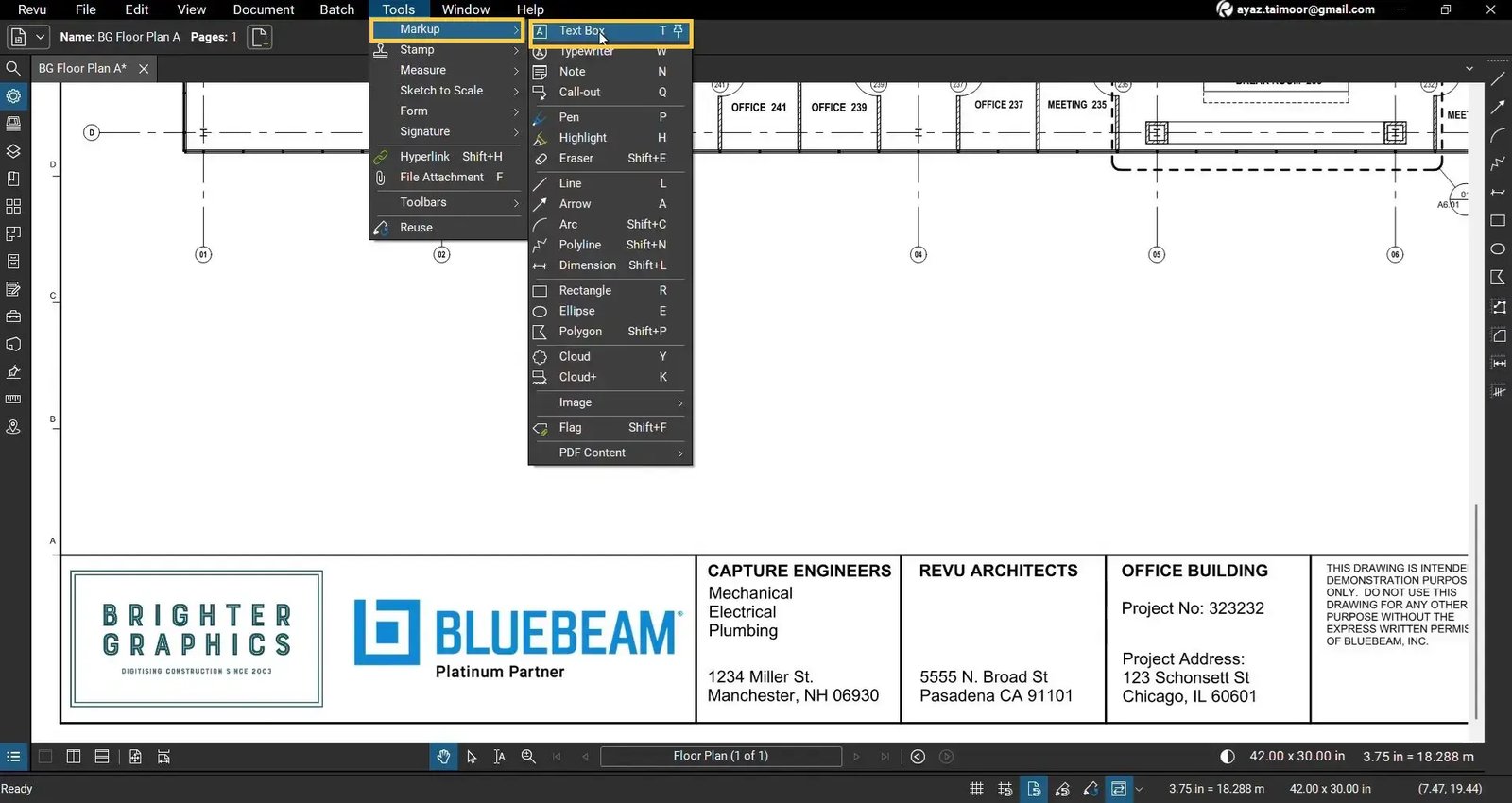Switch to BG Floor Plan A tab
Screen dimensions: 1512x803
click(x=82, y=69)
